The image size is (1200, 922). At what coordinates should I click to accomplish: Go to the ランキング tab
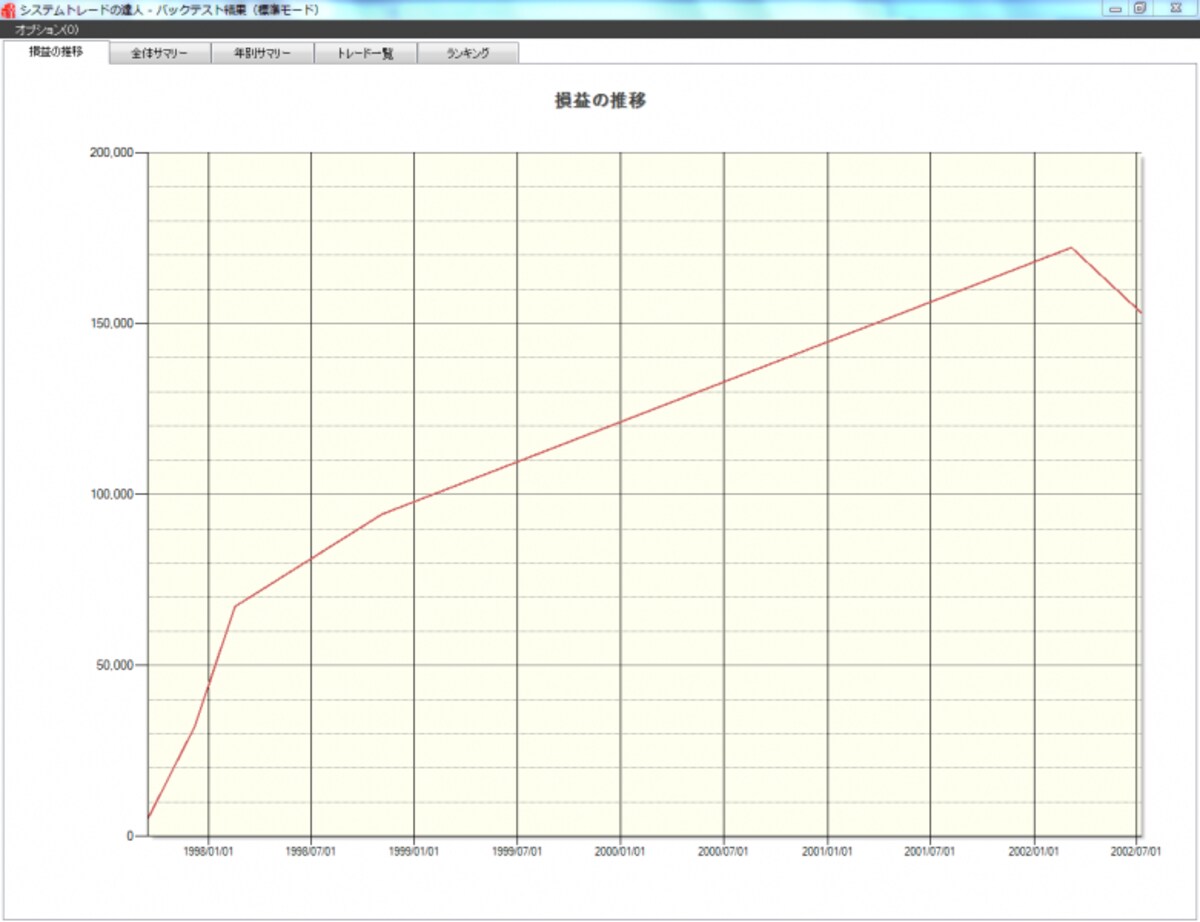(x=468, y=54)
